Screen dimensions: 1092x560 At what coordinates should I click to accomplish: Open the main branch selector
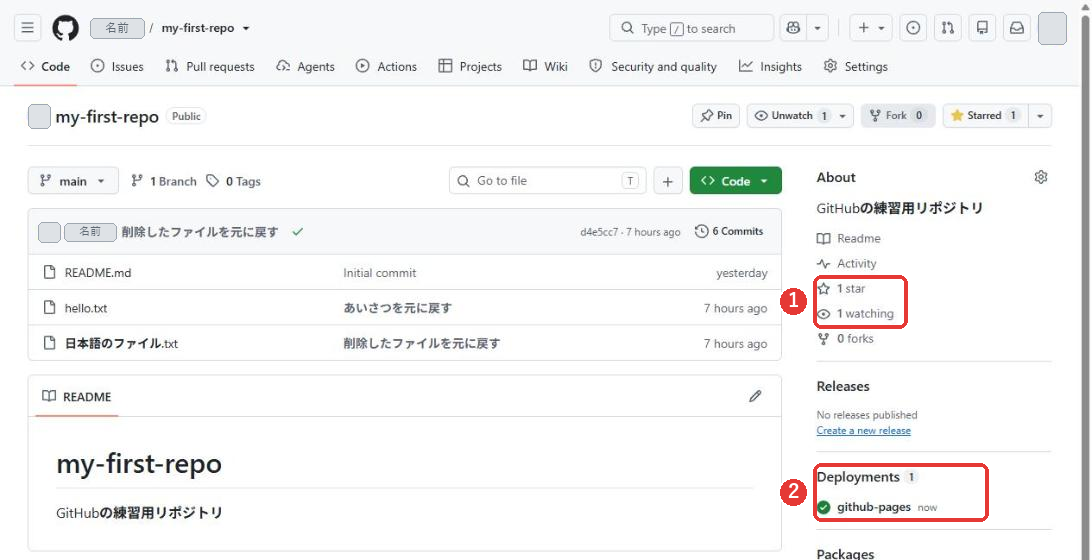click(73, 181)
